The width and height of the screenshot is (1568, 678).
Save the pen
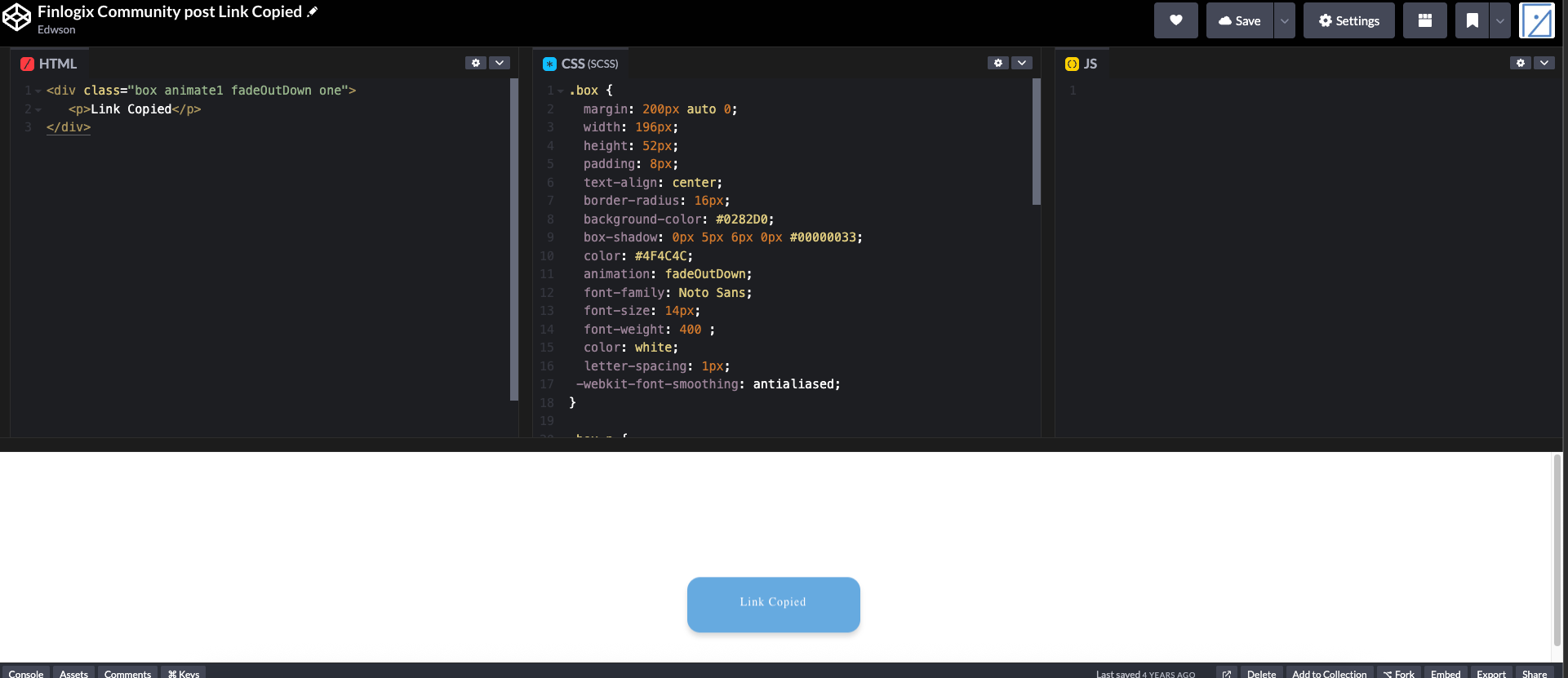point(1240,20)
